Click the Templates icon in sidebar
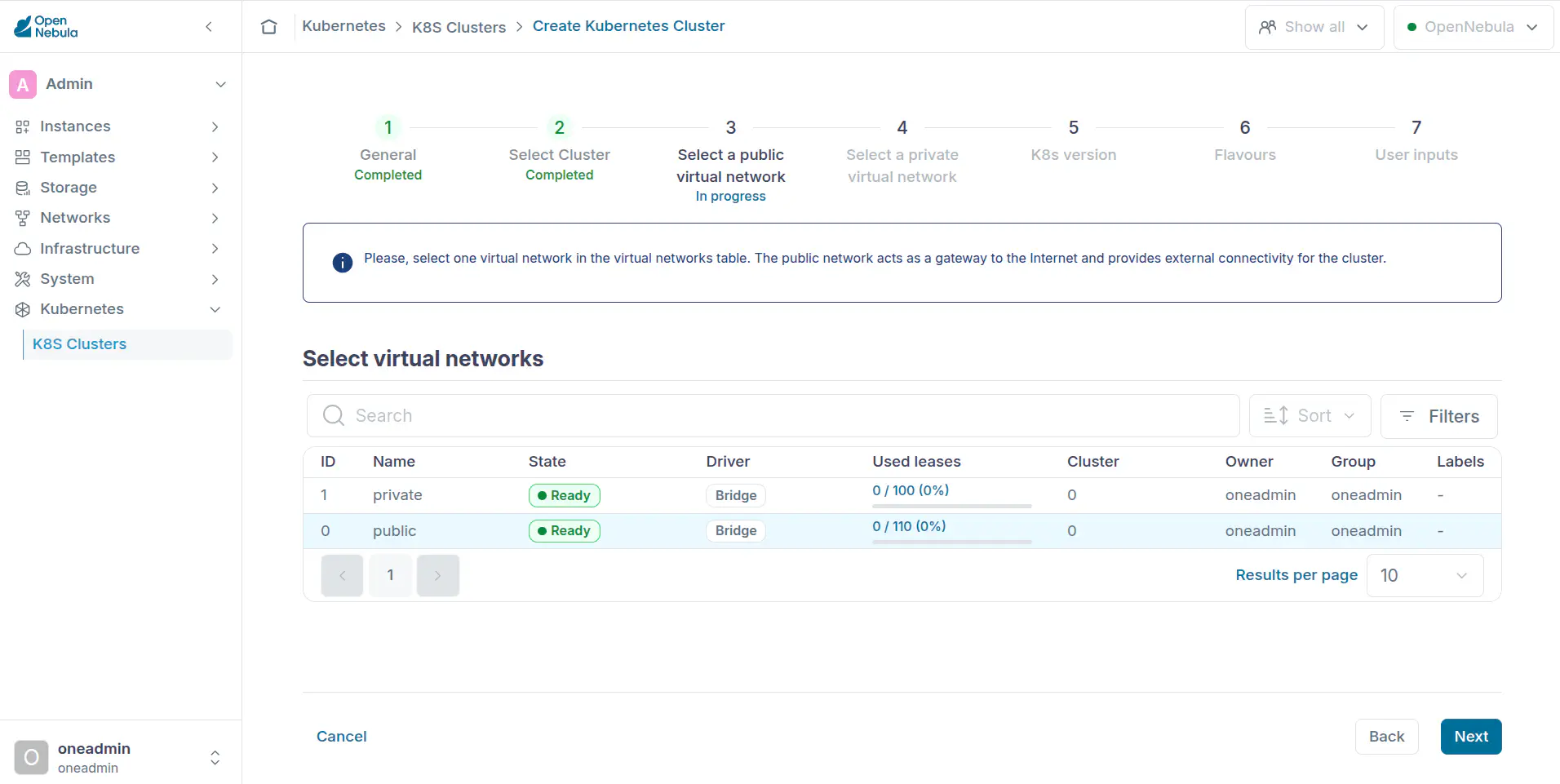The image size is (1560, 784). (23, 157)
